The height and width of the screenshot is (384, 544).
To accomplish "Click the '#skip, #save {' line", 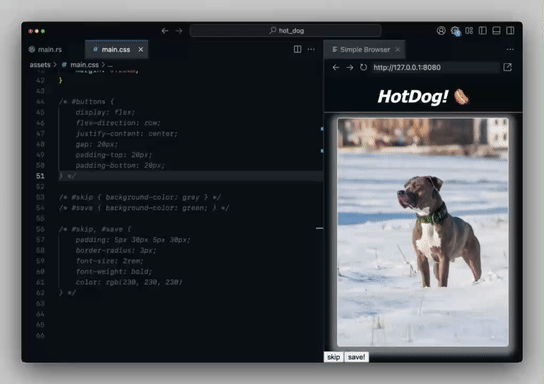I will click(x=95, y=229).
